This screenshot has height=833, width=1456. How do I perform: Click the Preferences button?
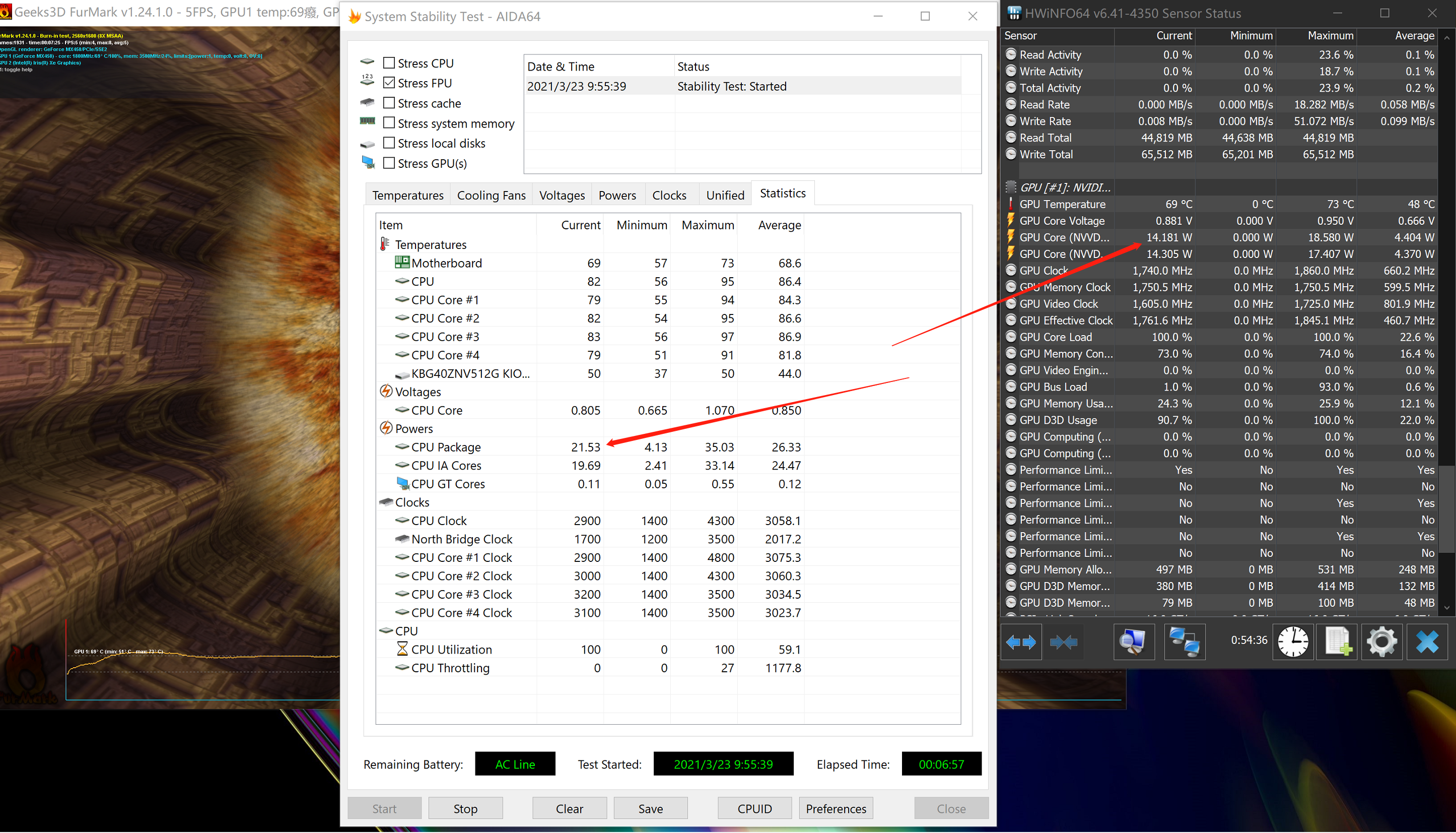click(836, 808)
